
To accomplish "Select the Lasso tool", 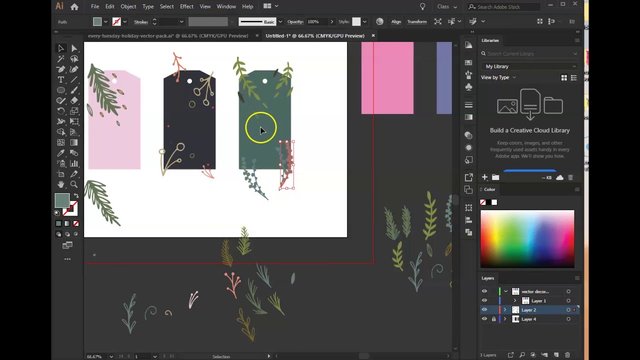I will (x=74, y=59).
